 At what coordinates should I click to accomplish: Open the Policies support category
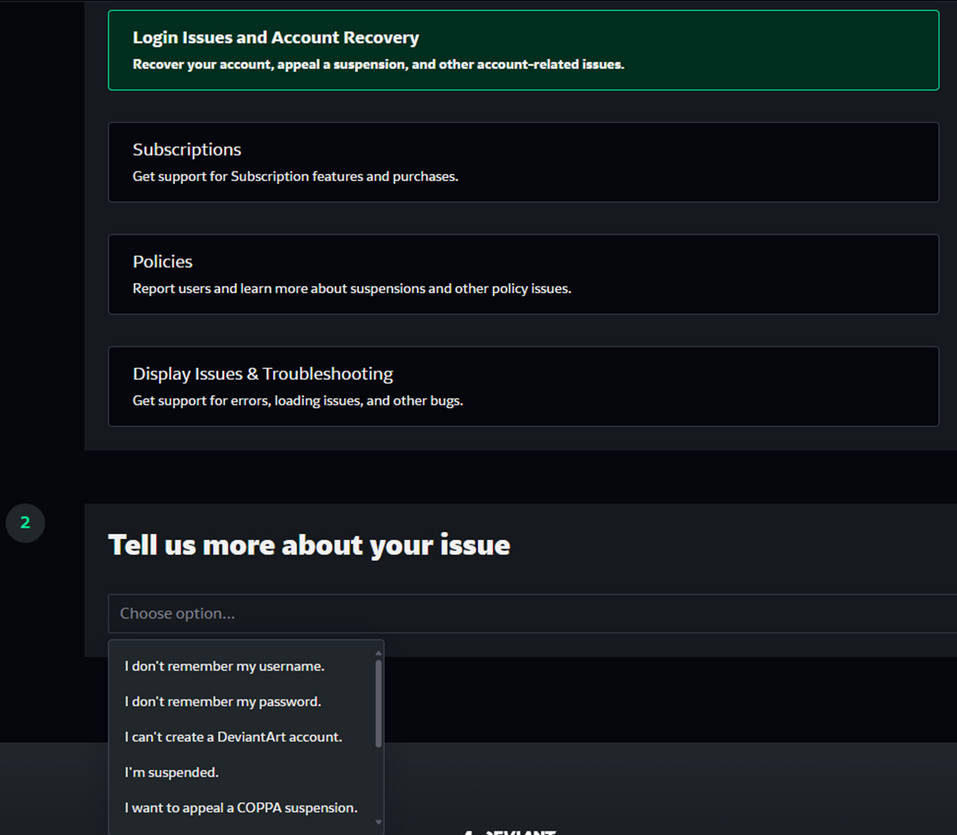(523, 275)
